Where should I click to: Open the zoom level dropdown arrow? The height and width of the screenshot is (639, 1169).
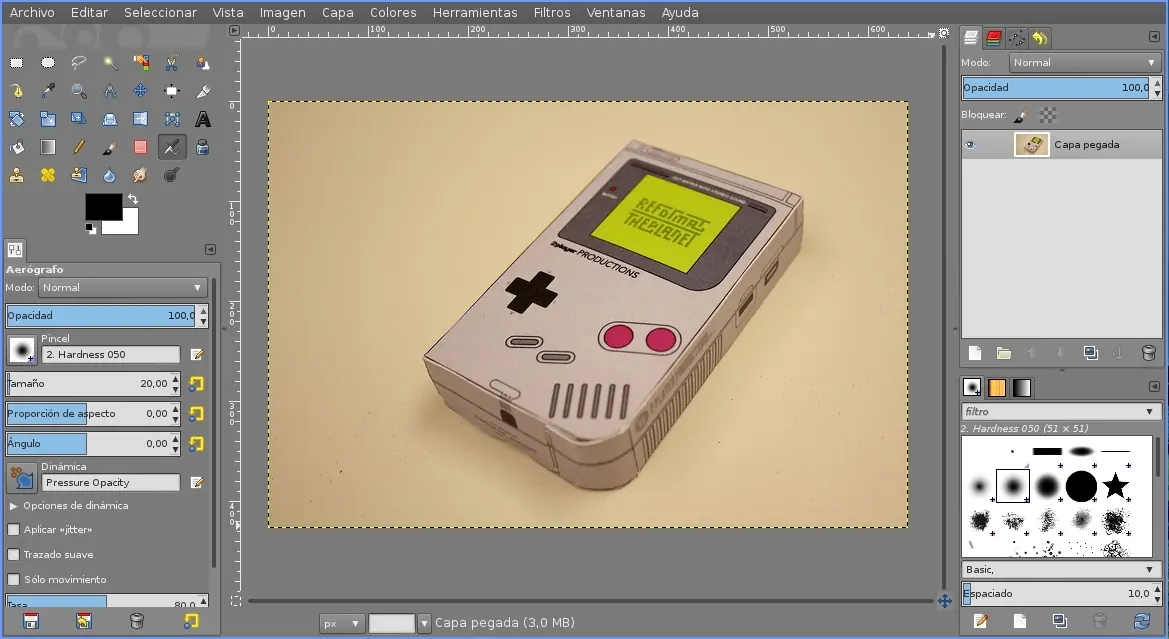[x=424, y=623]
